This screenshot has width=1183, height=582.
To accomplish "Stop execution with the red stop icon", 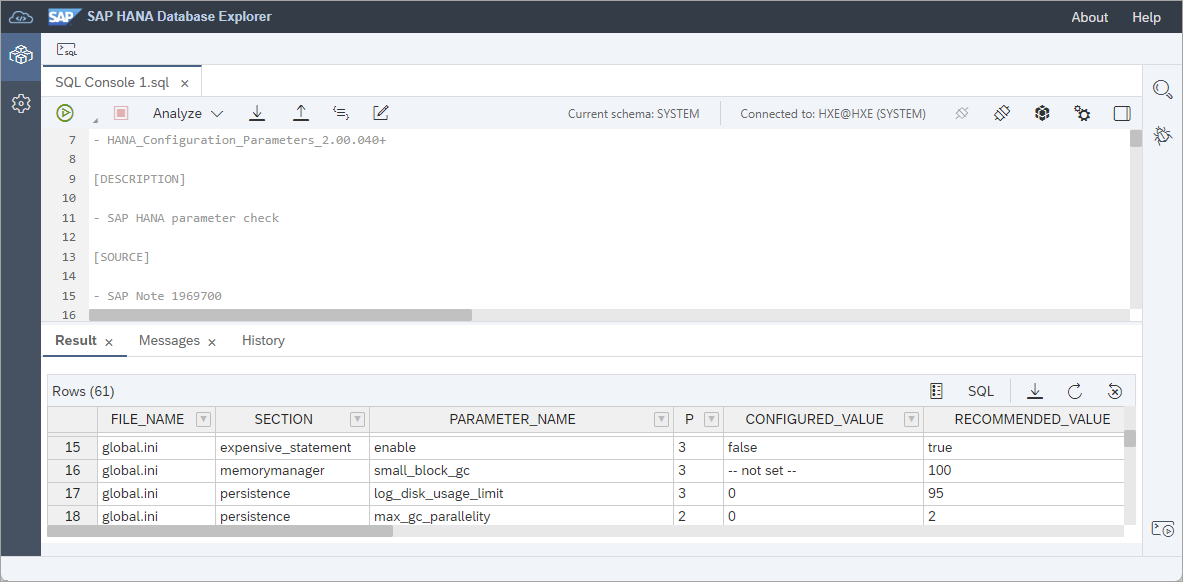I will pyautogui.click(x=121, y=113).
